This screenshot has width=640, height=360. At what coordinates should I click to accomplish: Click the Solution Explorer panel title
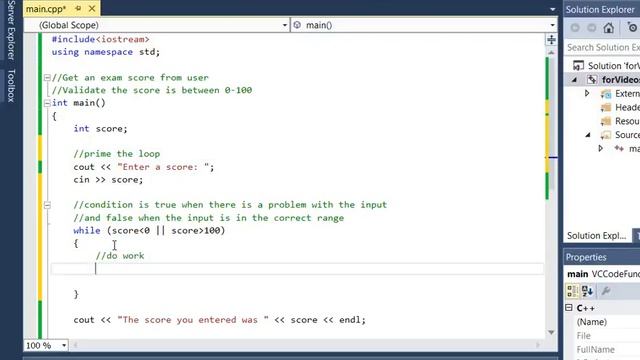[x=600, y=9]
